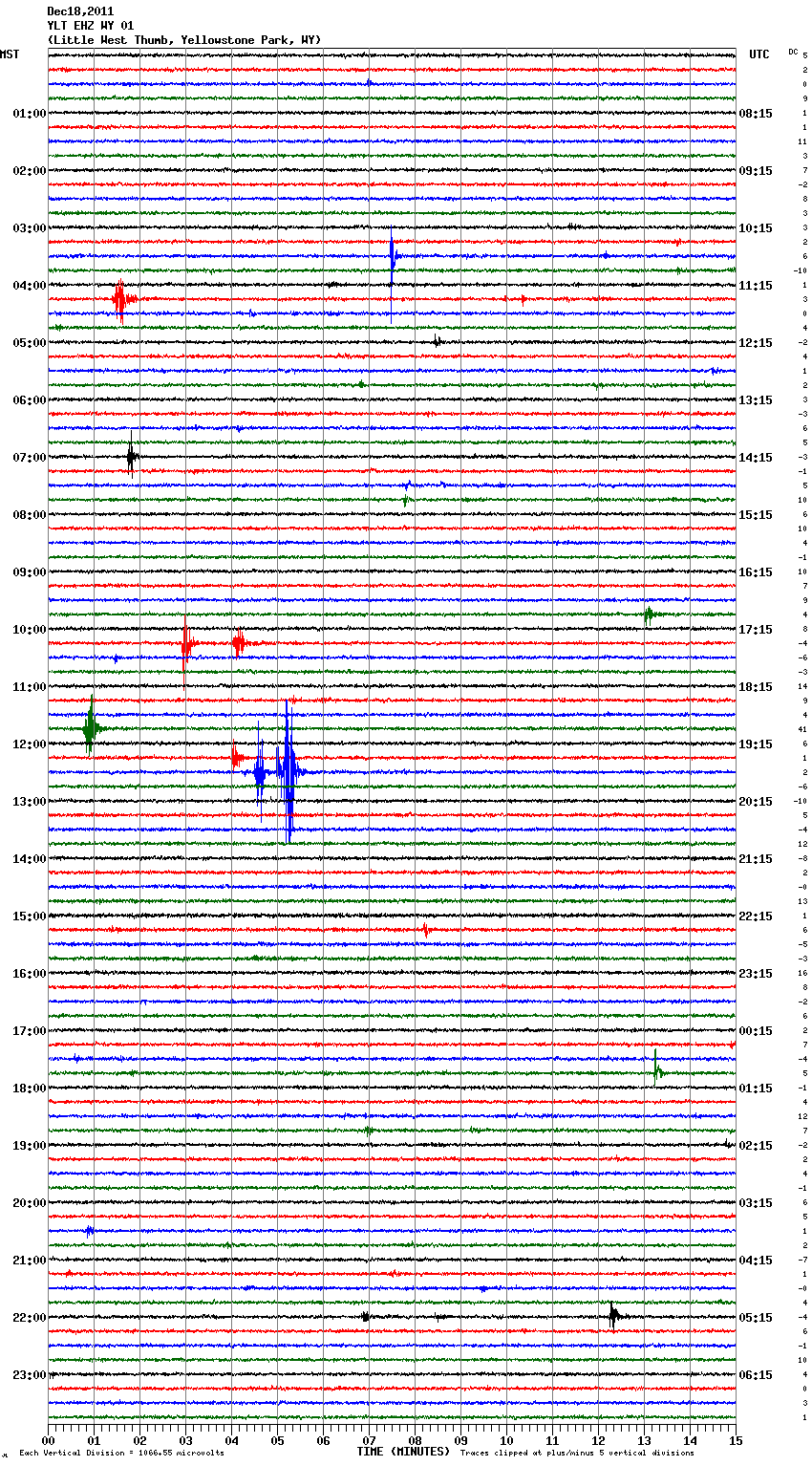Click the date label Dec18,2011

pyautogui.click(x=80, y=11)
